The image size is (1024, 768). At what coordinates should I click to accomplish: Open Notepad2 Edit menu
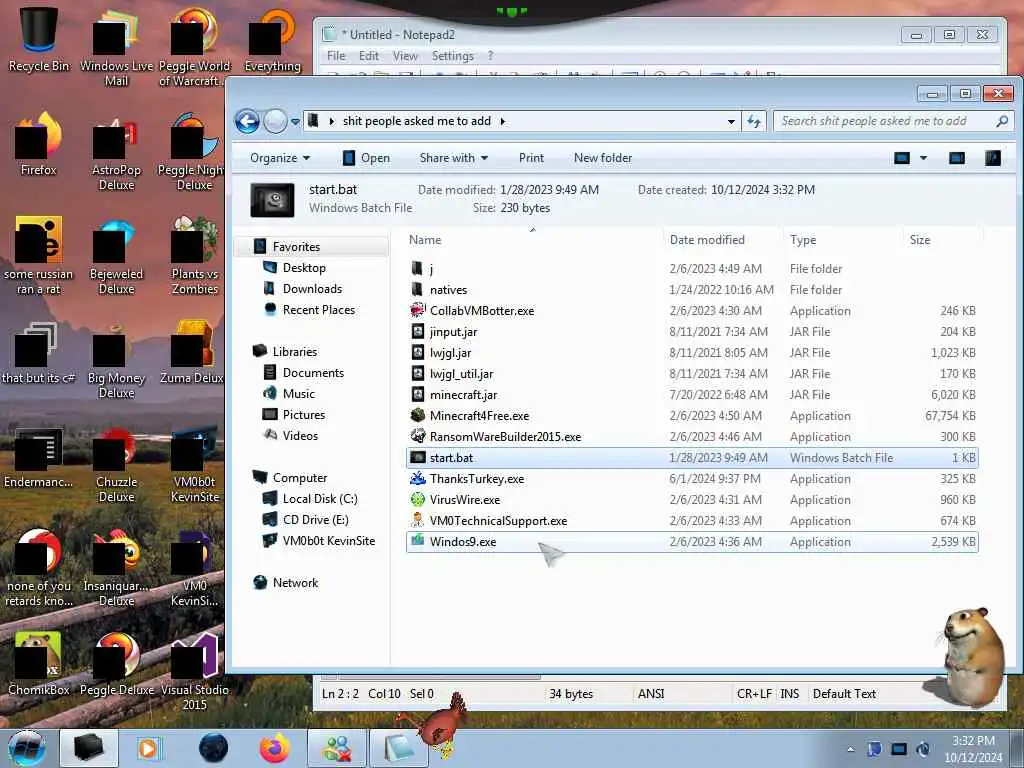point(369,56)
